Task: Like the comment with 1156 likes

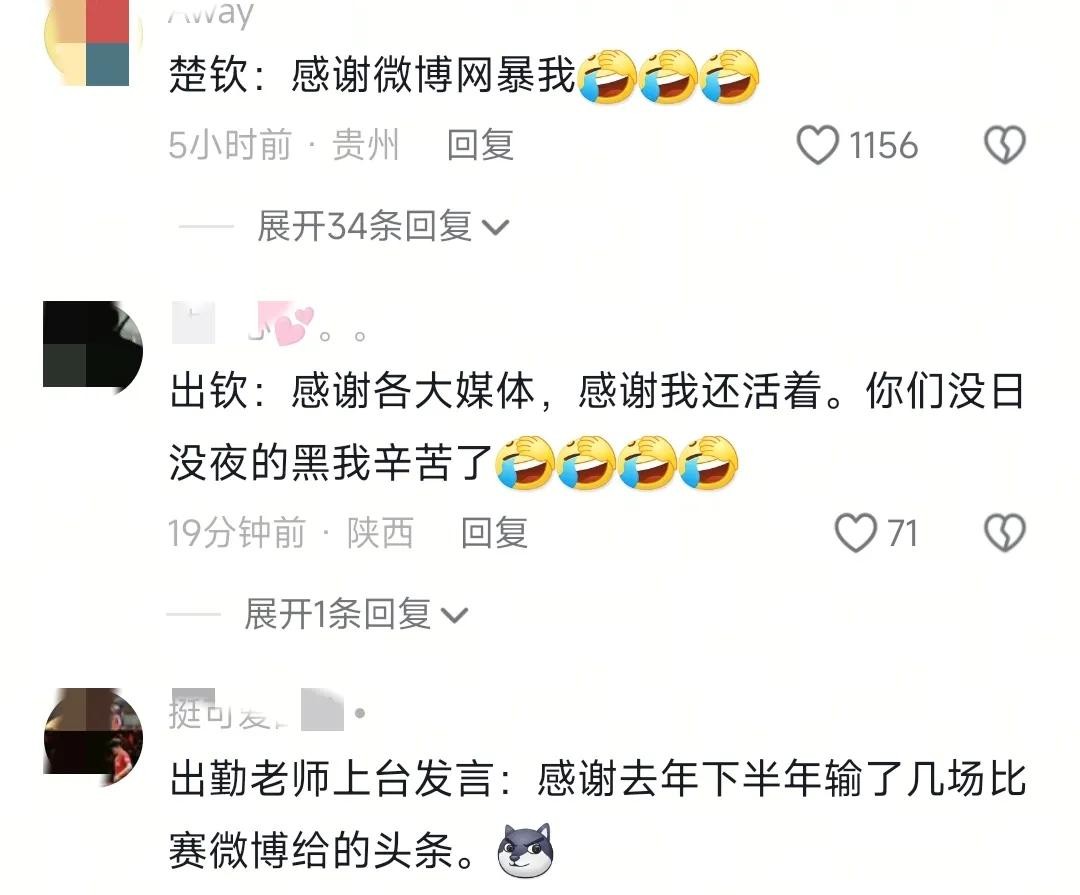Action: (x=818, y=145)
